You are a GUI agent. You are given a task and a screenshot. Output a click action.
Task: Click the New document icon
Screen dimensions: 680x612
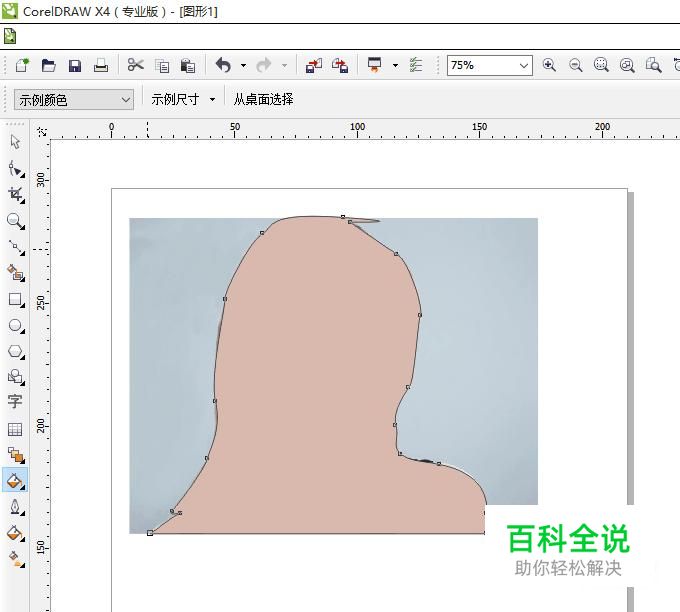coord(22,65)
